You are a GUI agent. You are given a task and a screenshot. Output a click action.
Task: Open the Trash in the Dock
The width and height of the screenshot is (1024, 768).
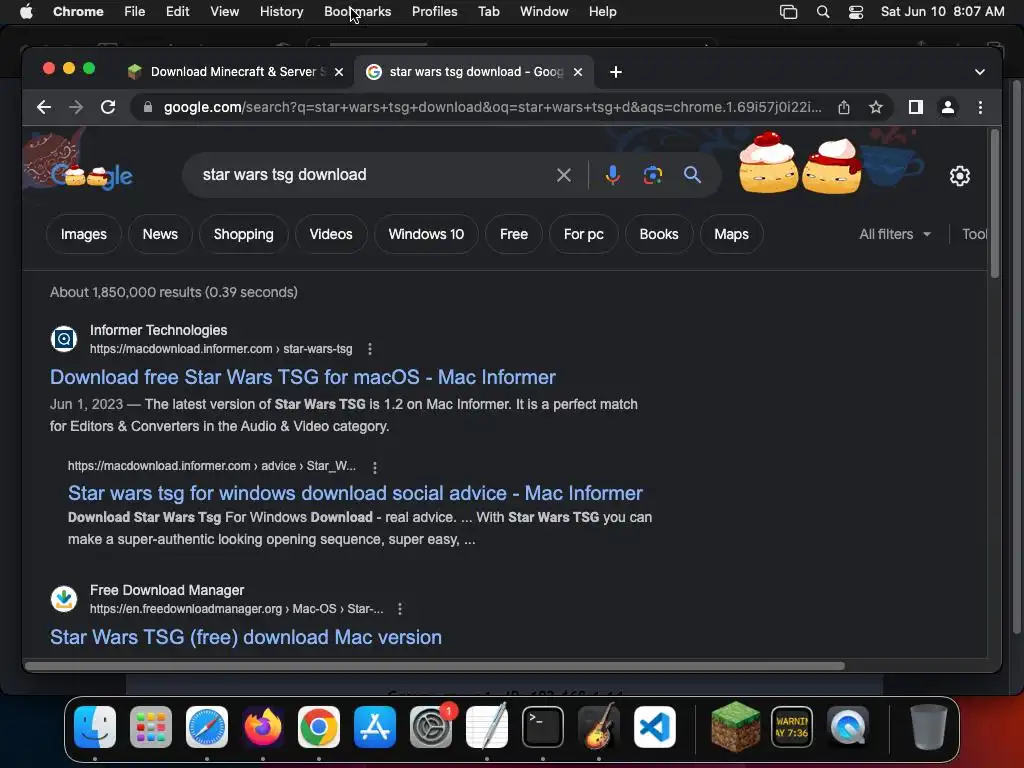click(x=929, y=727)
